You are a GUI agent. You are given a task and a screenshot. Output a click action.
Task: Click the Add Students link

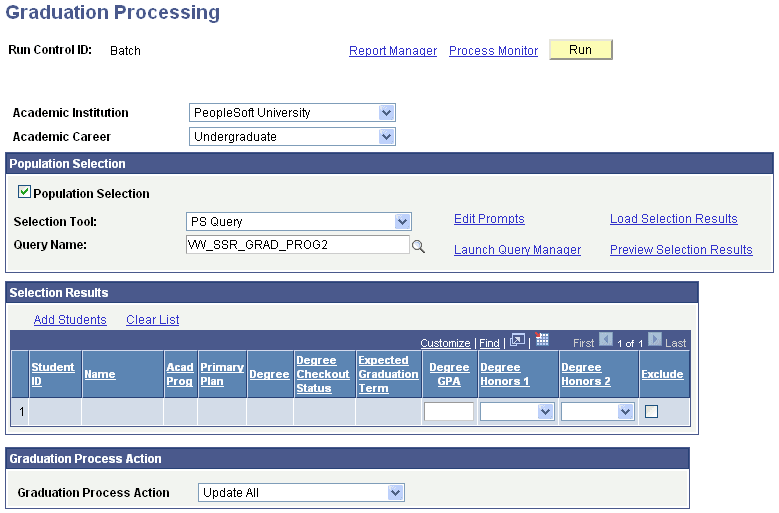[70, 320]
